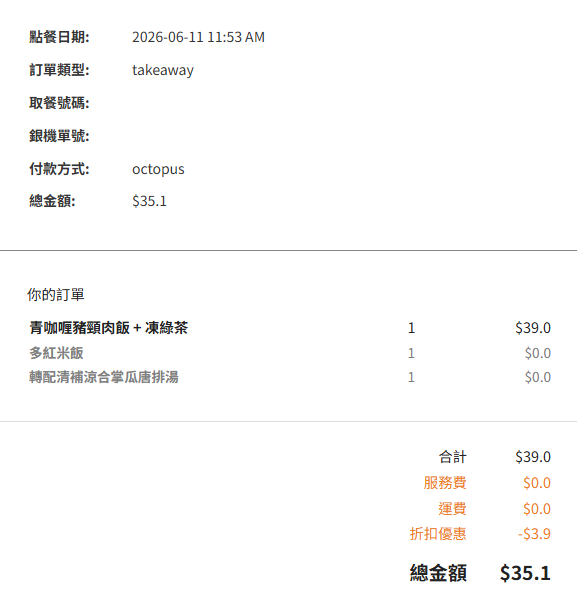Click the 折扣優惠 discount label
This screenshot has width=577, height=616.
[x=438, y=534]
